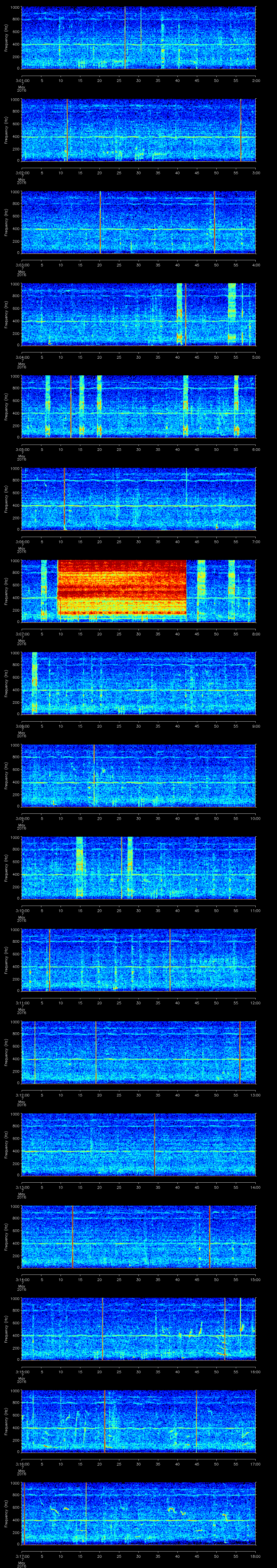
Task: Select the spectrogram panel starting at 3:16:00
Action: (x=139, y=1422)
